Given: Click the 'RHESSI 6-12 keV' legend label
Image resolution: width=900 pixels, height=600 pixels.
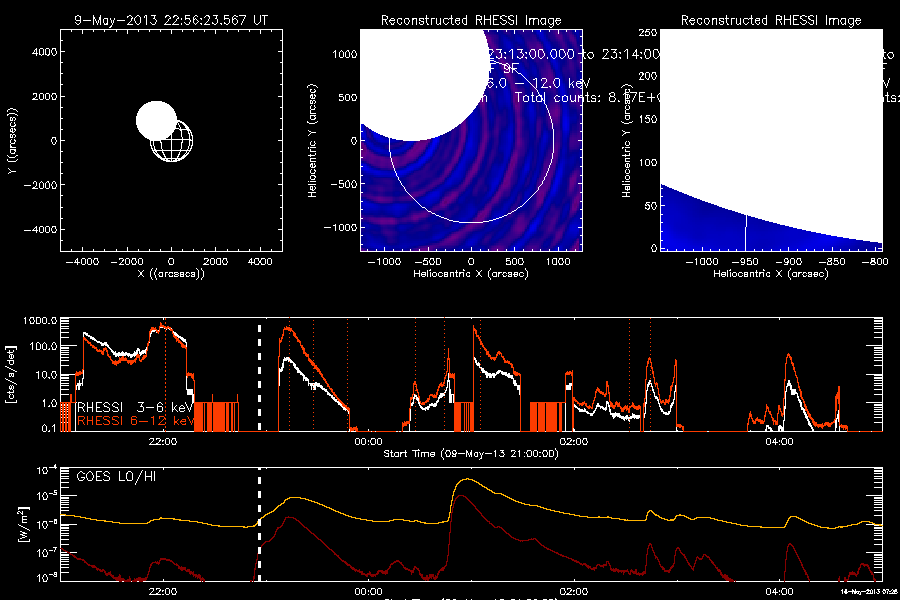Looking at the screenshot, I should click(x=135, y=421).
